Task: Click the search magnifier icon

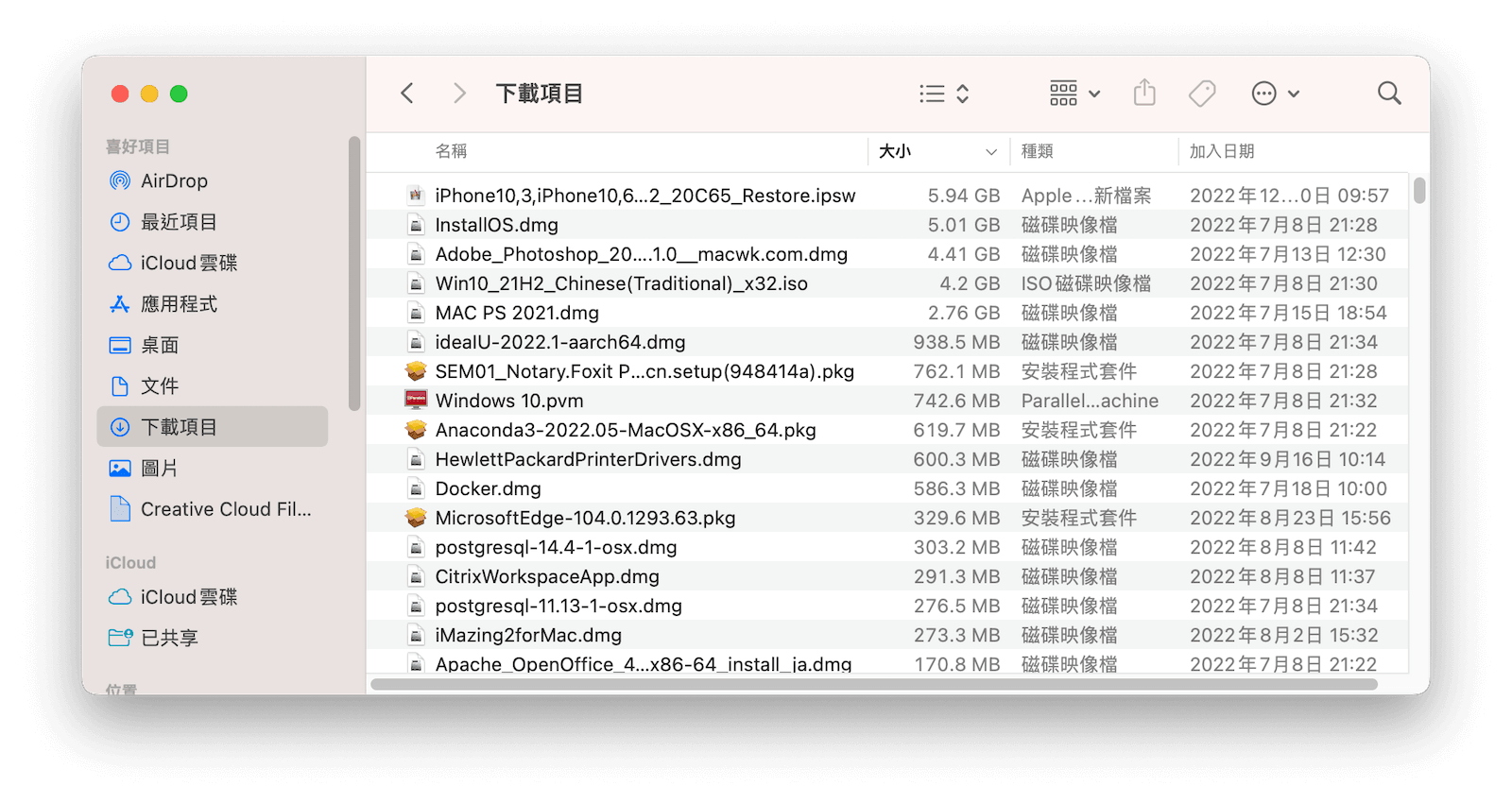Action: [1389, 94]
